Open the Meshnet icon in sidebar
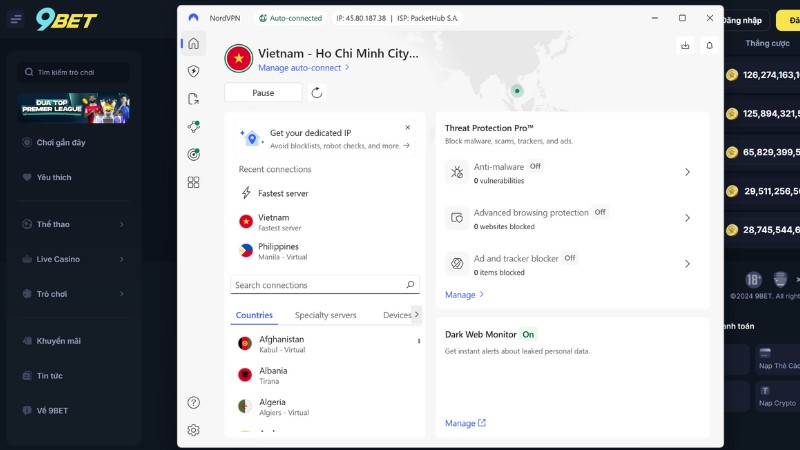Screen dimensions: 800x450 194,127
